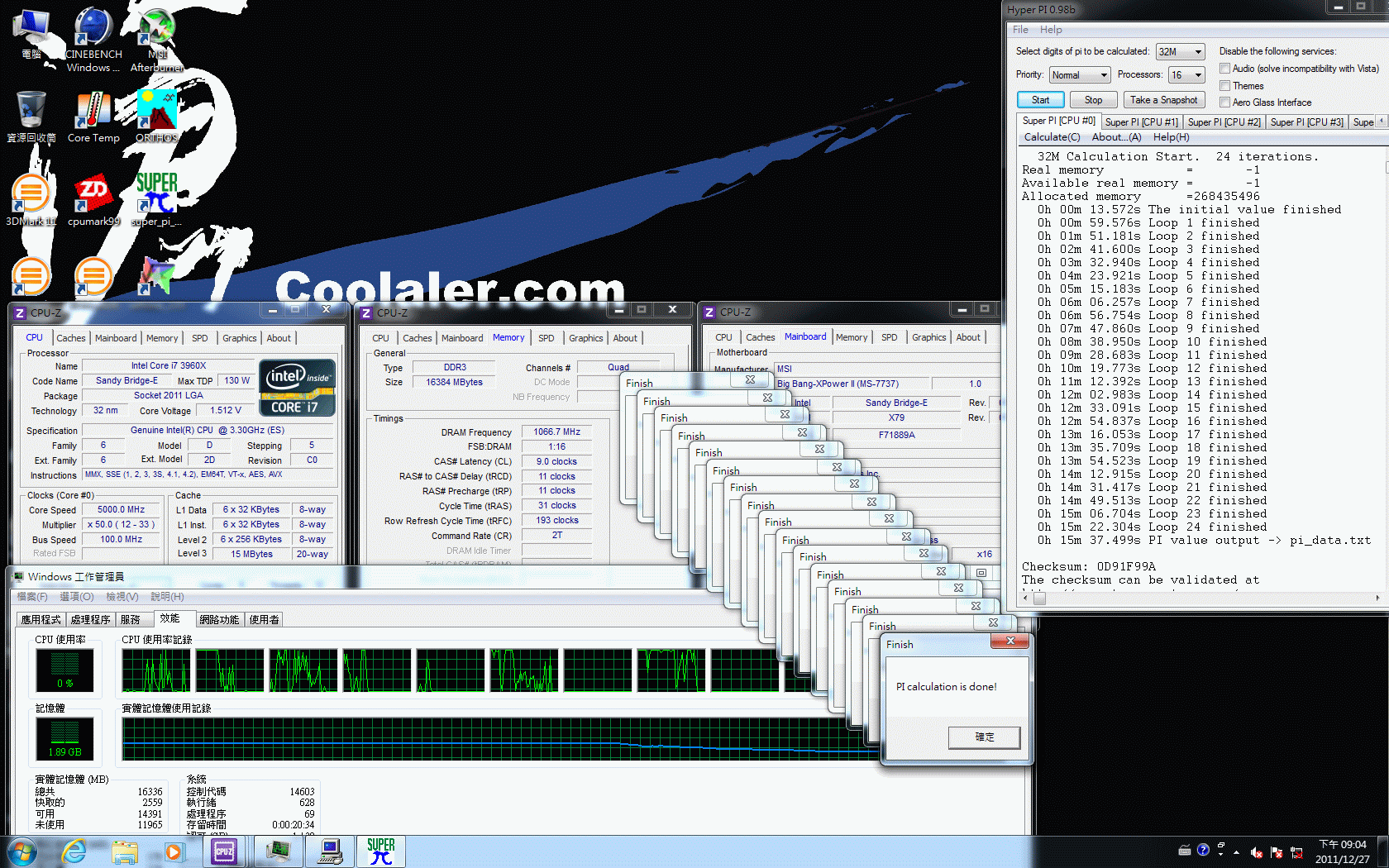Open the cpumark99 desktop icon

click(93, 201)
